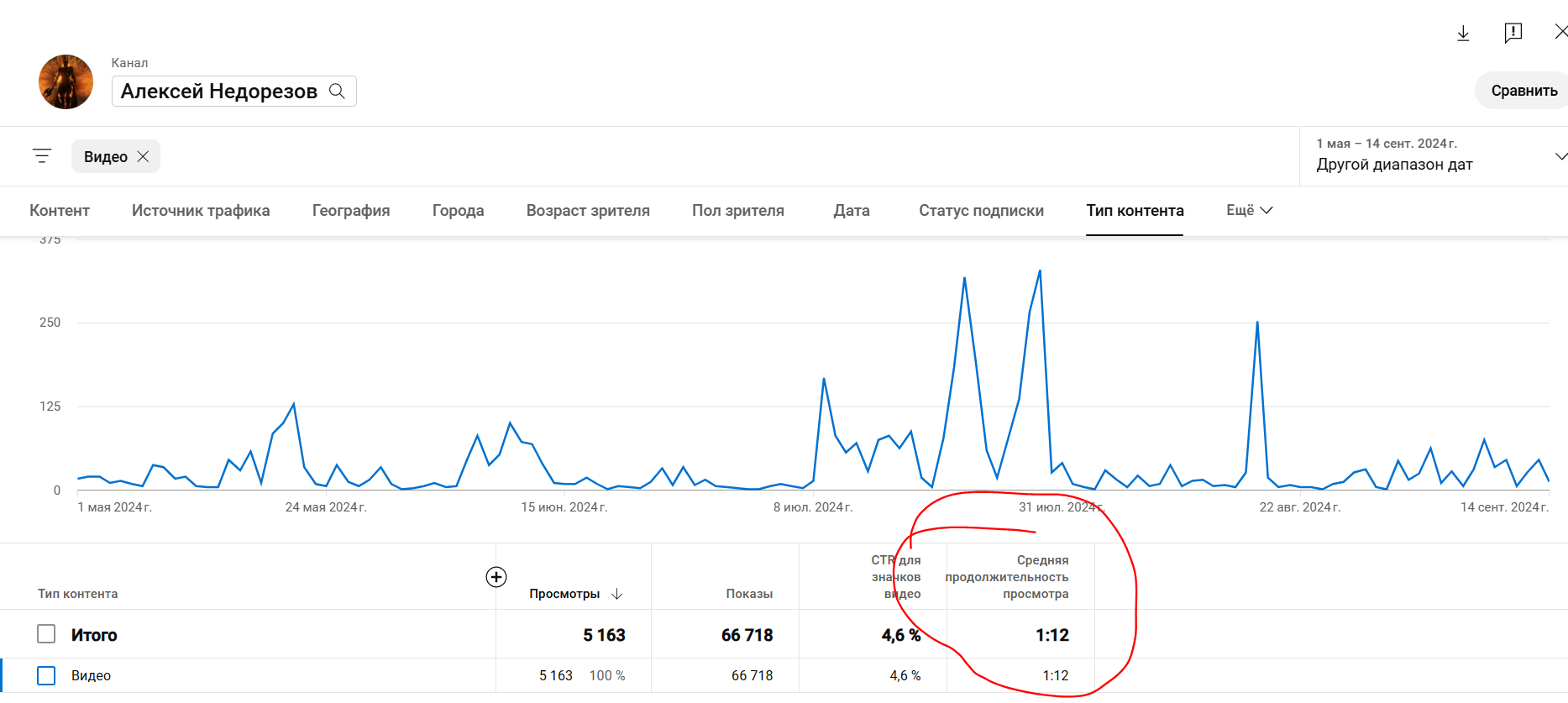The image size is (1568, 703).
Task: Select the Алексей Недорезов channel field
Action: coord(234,91)
